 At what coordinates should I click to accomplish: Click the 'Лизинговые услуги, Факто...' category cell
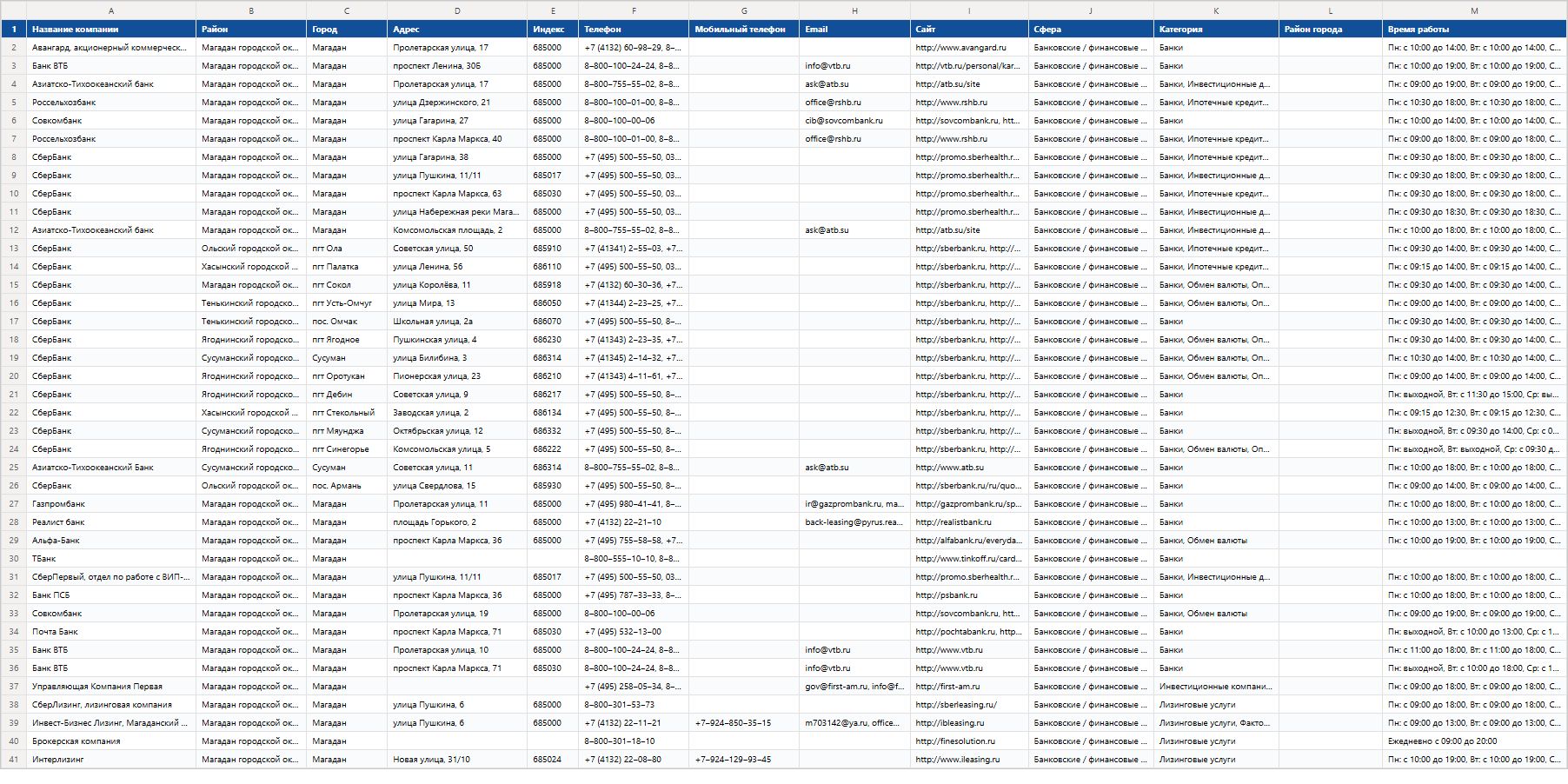1216,722
